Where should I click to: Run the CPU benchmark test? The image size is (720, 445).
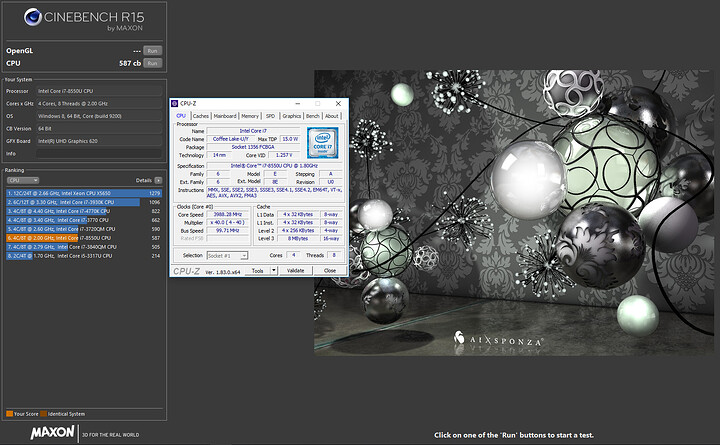(152, 63)
